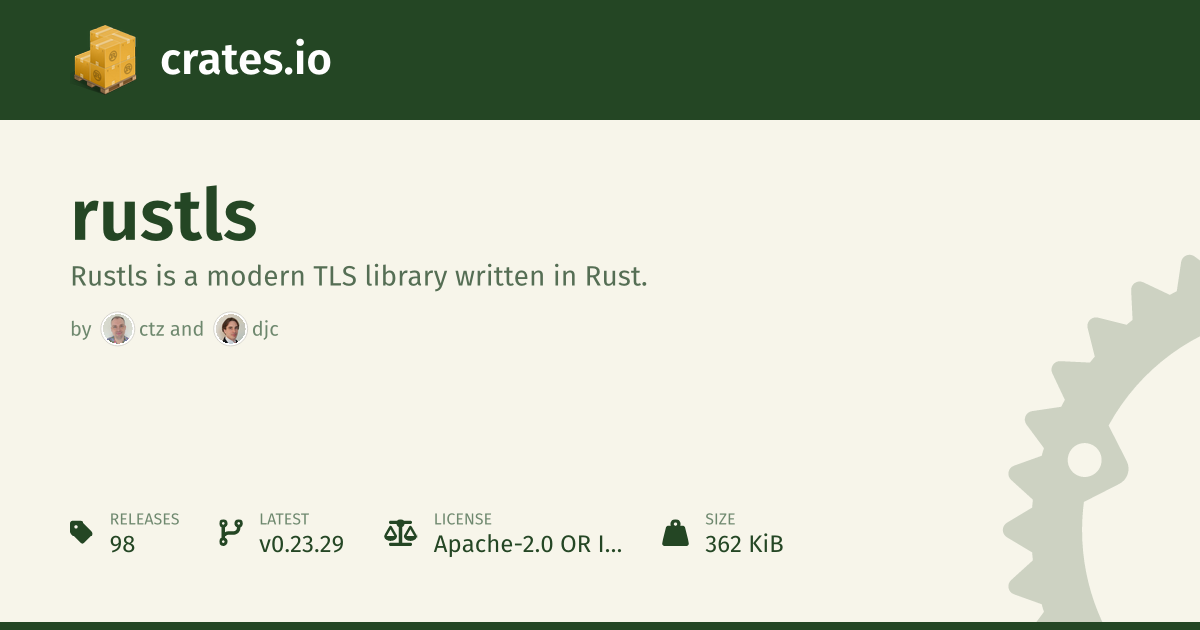Click the 362 KiB size value
Screen dimensions: 1200x630
coord(744,545)
